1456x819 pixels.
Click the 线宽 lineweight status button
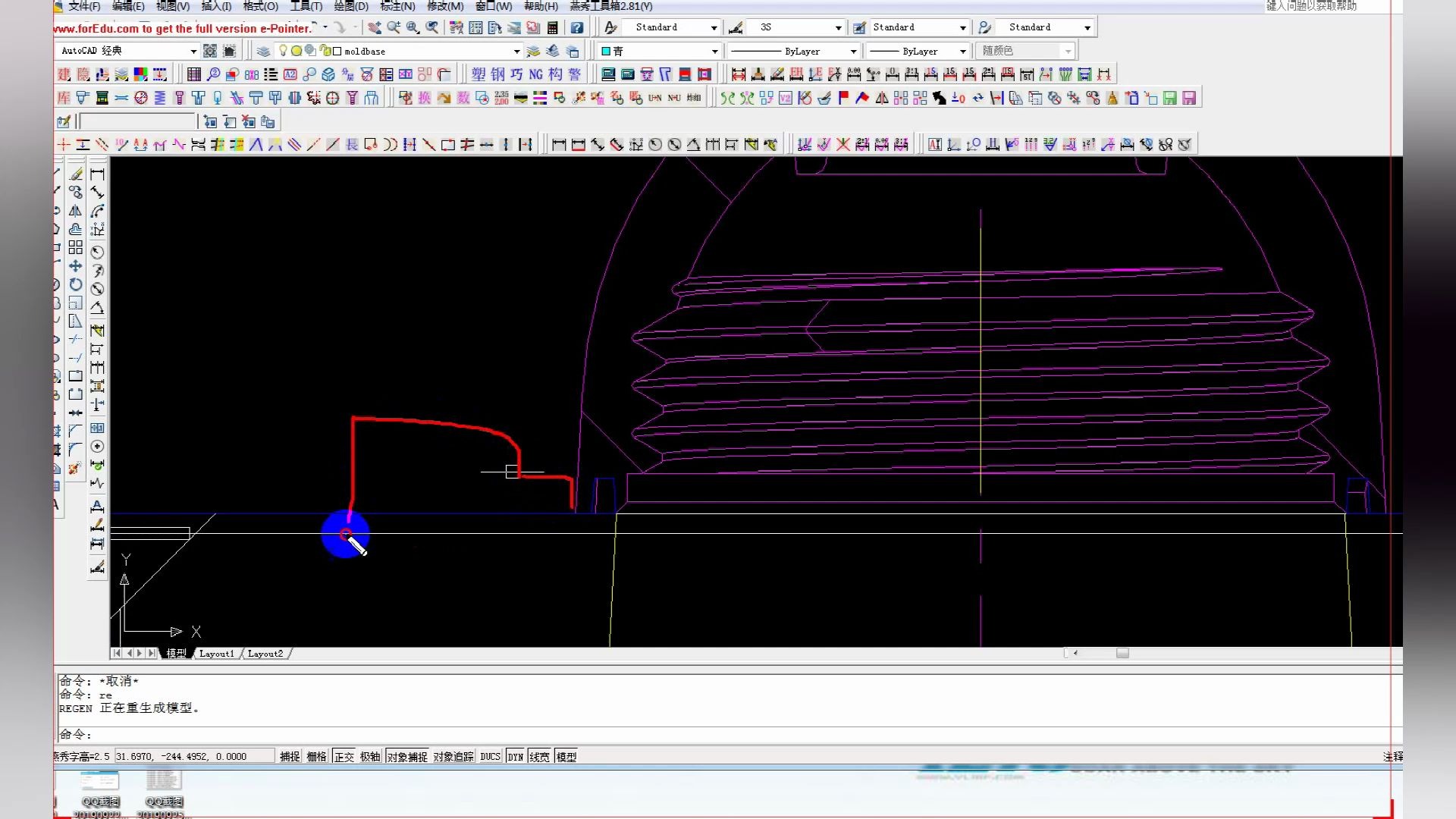(539, 757)
